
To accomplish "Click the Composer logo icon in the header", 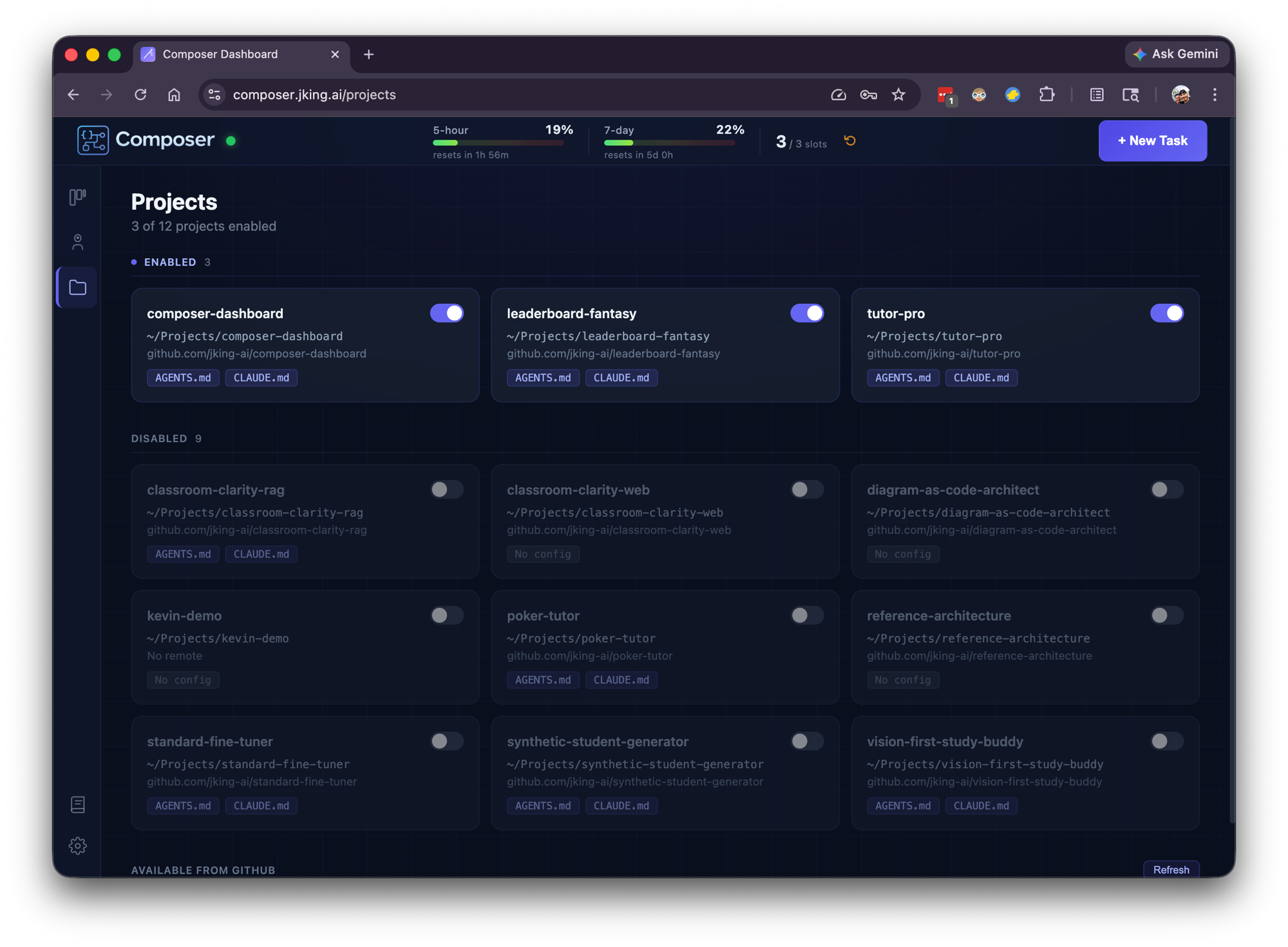I will pyautogui.click(x=92, y=140).
